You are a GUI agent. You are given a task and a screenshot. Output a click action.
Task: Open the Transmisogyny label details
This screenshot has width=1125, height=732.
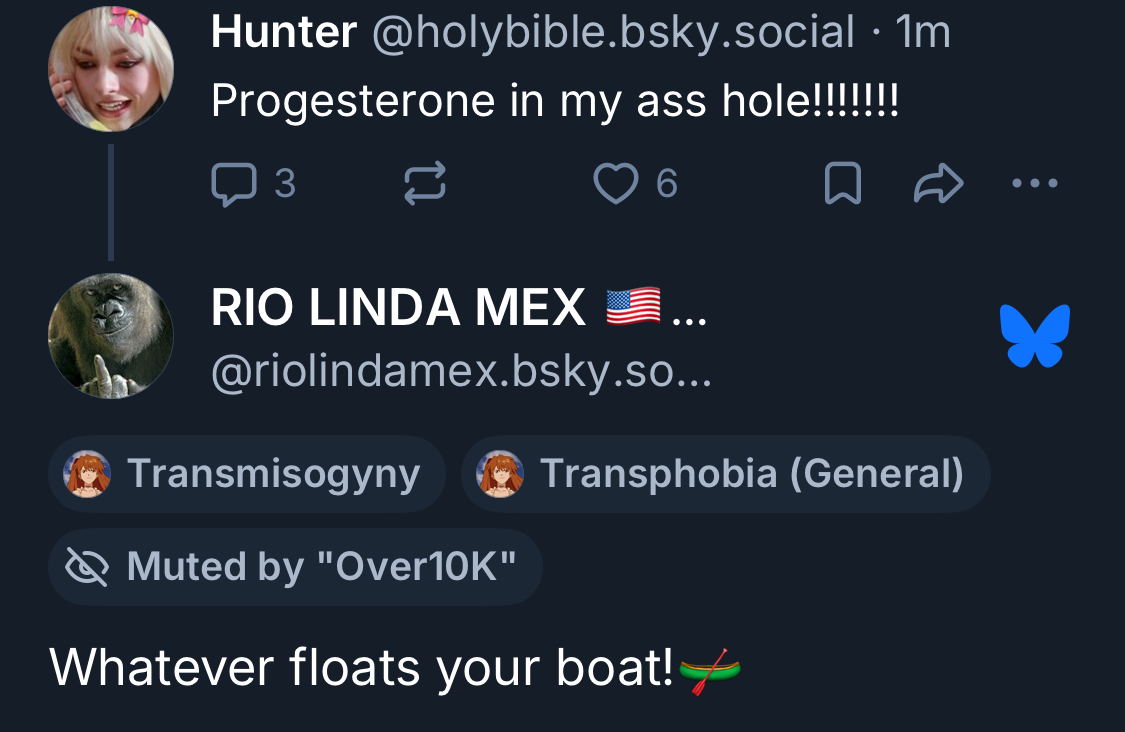246,474
